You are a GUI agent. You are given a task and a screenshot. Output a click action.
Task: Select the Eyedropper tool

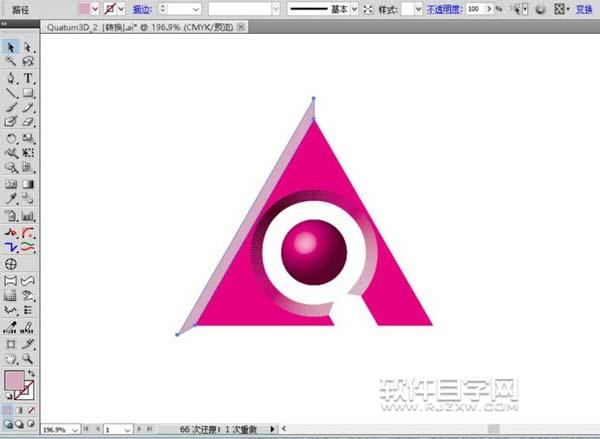[x=10, y=198]
